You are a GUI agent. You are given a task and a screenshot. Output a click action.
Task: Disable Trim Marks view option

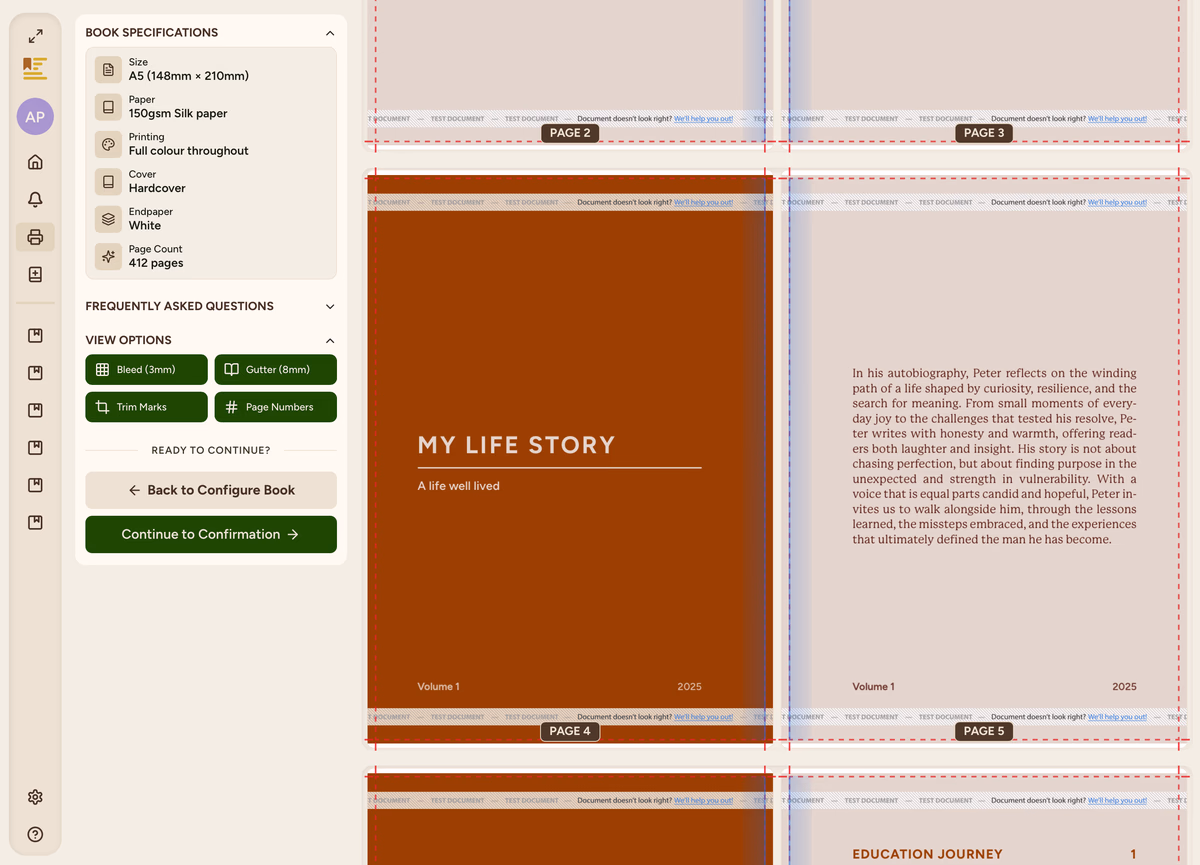(147, 407)
